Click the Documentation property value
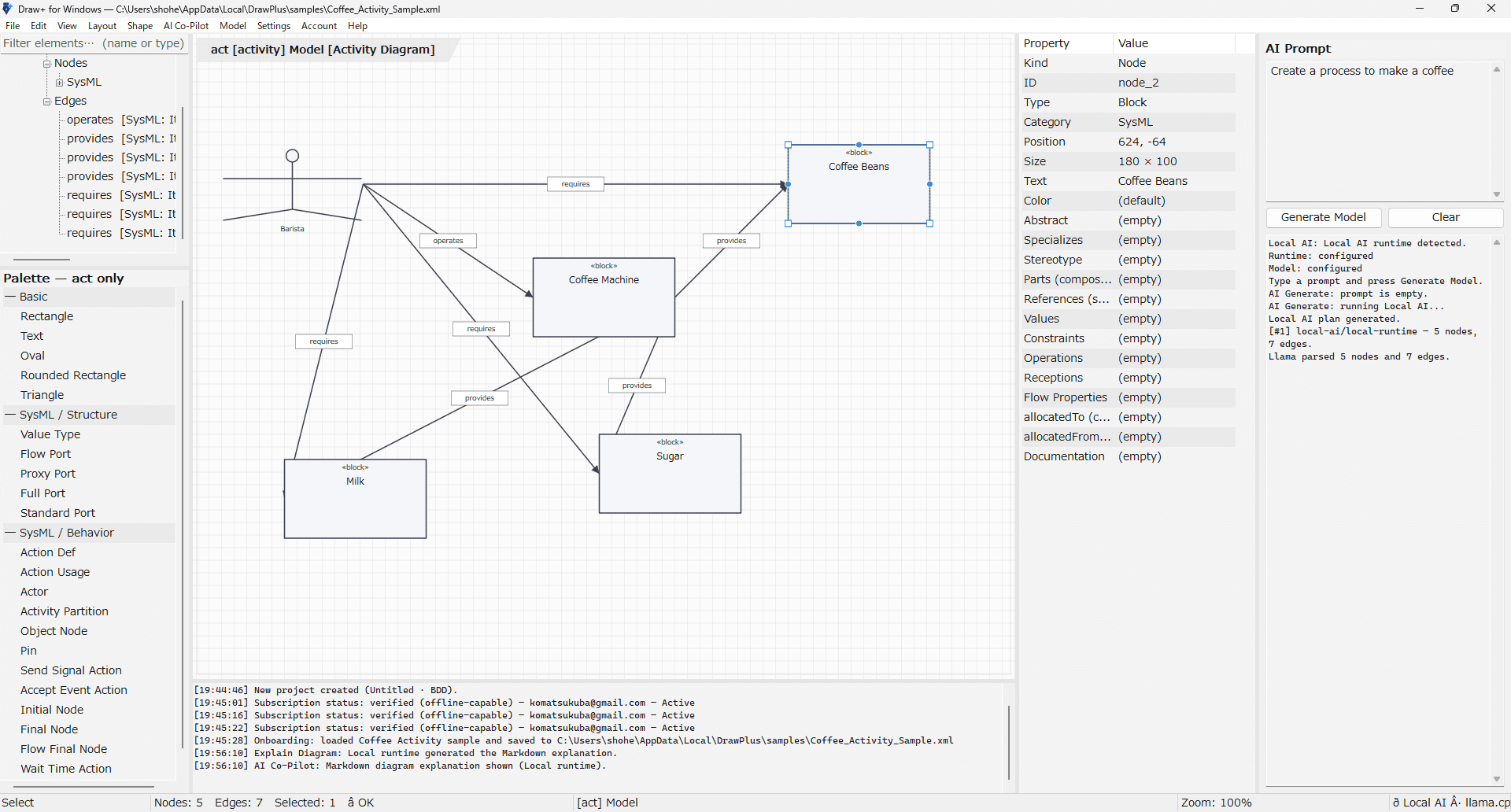This screenshot has width=1511, height=812. pyautogui.click(x=1140, y=456)
